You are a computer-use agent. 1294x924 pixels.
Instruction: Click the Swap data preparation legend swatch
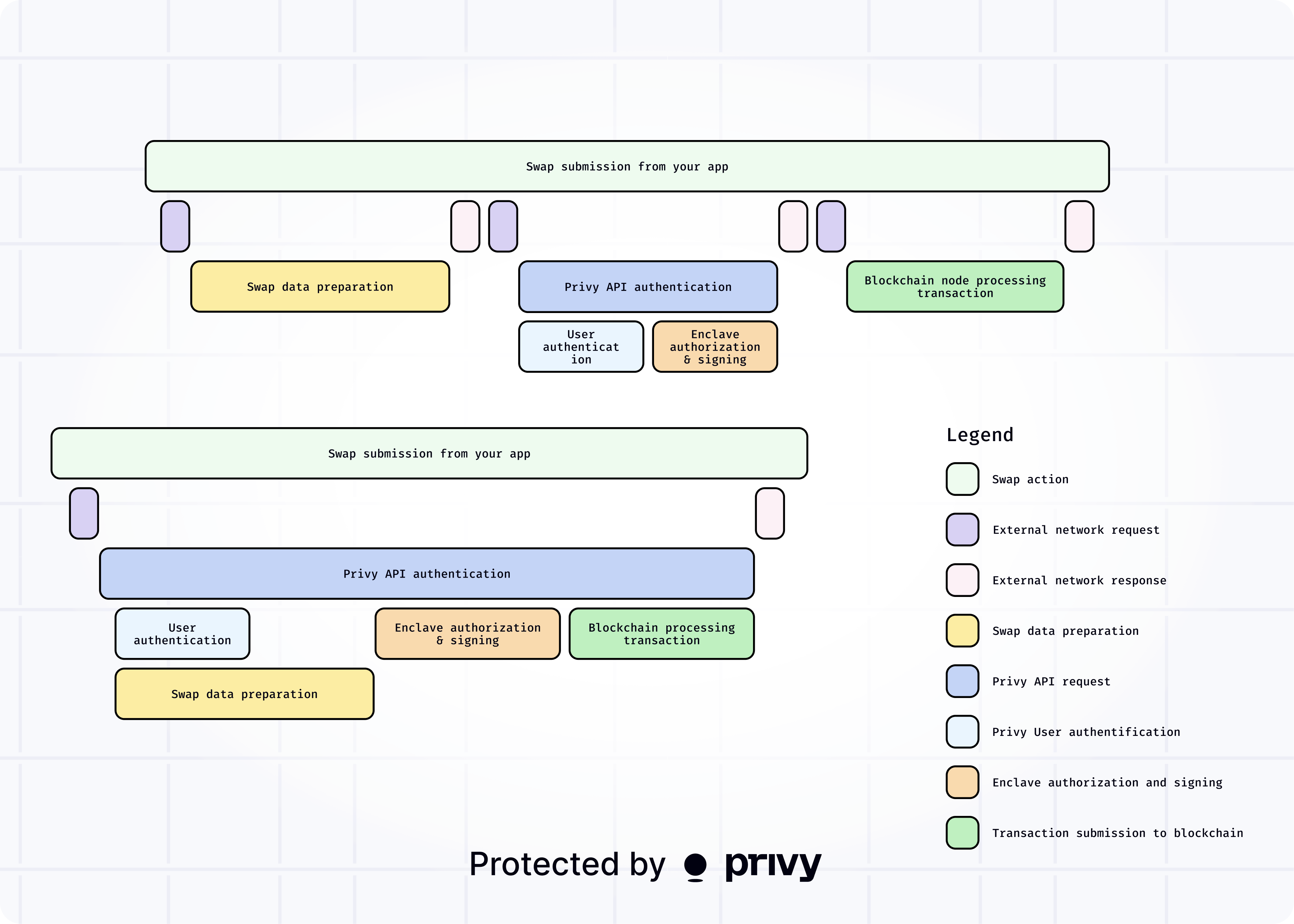[962, 630]
